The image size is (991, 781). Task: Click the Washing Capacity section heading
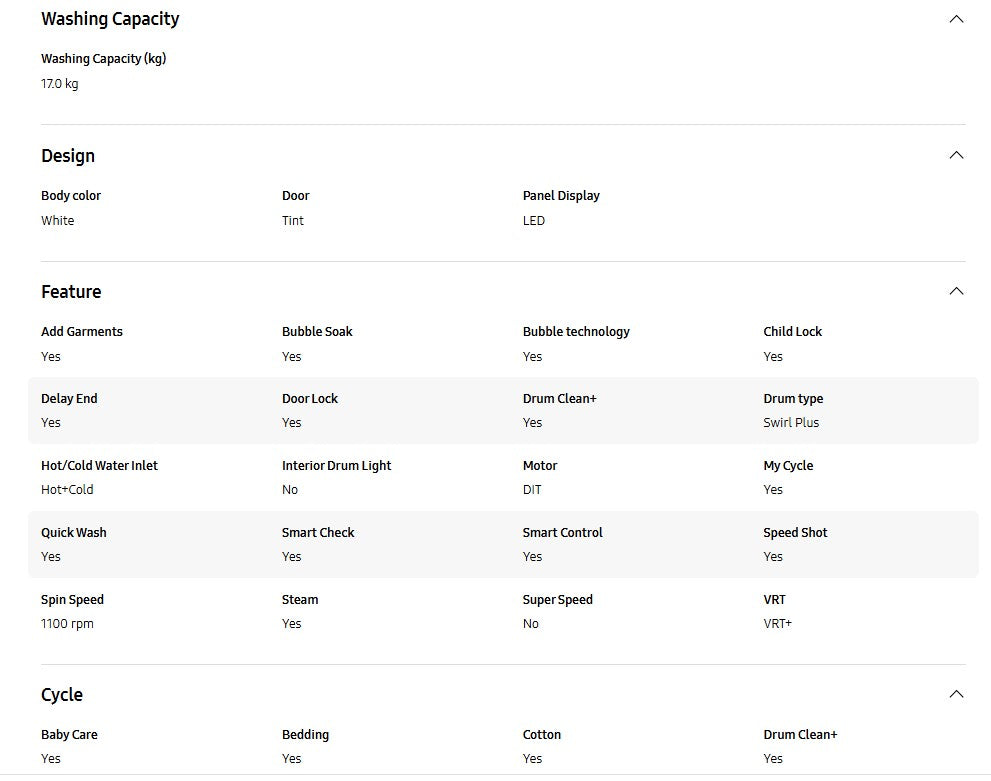pyautogui.click(x=110, y=19)
